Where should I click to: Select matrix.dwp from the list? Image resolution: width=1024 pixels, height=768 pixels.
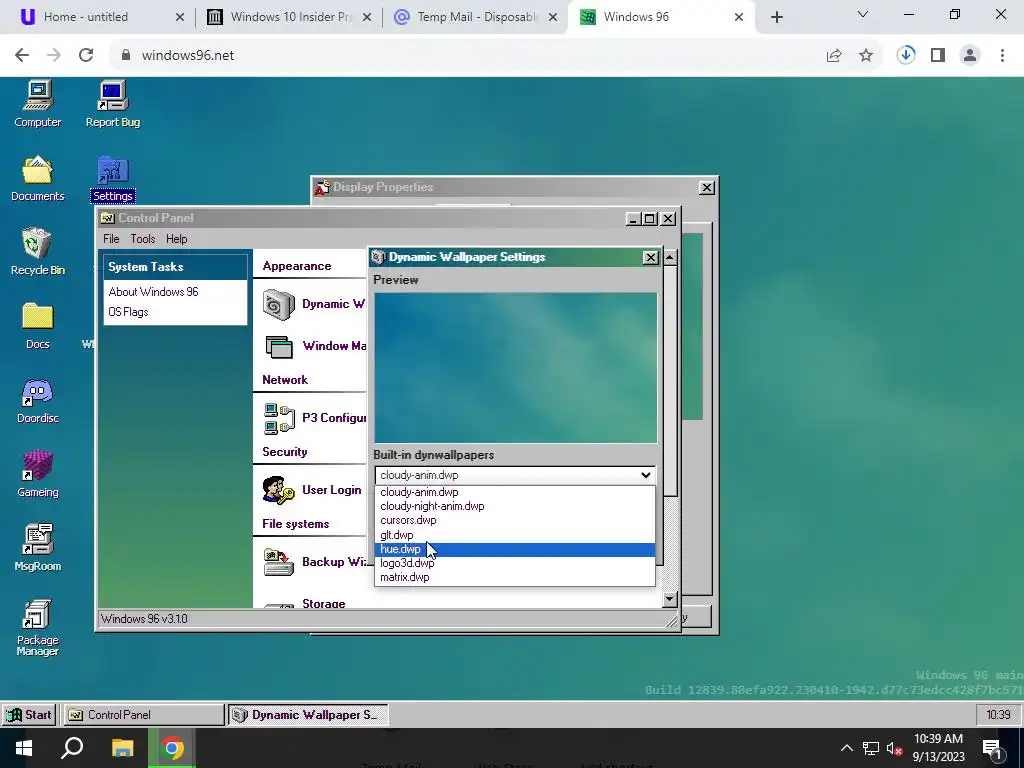coord(515,577)
